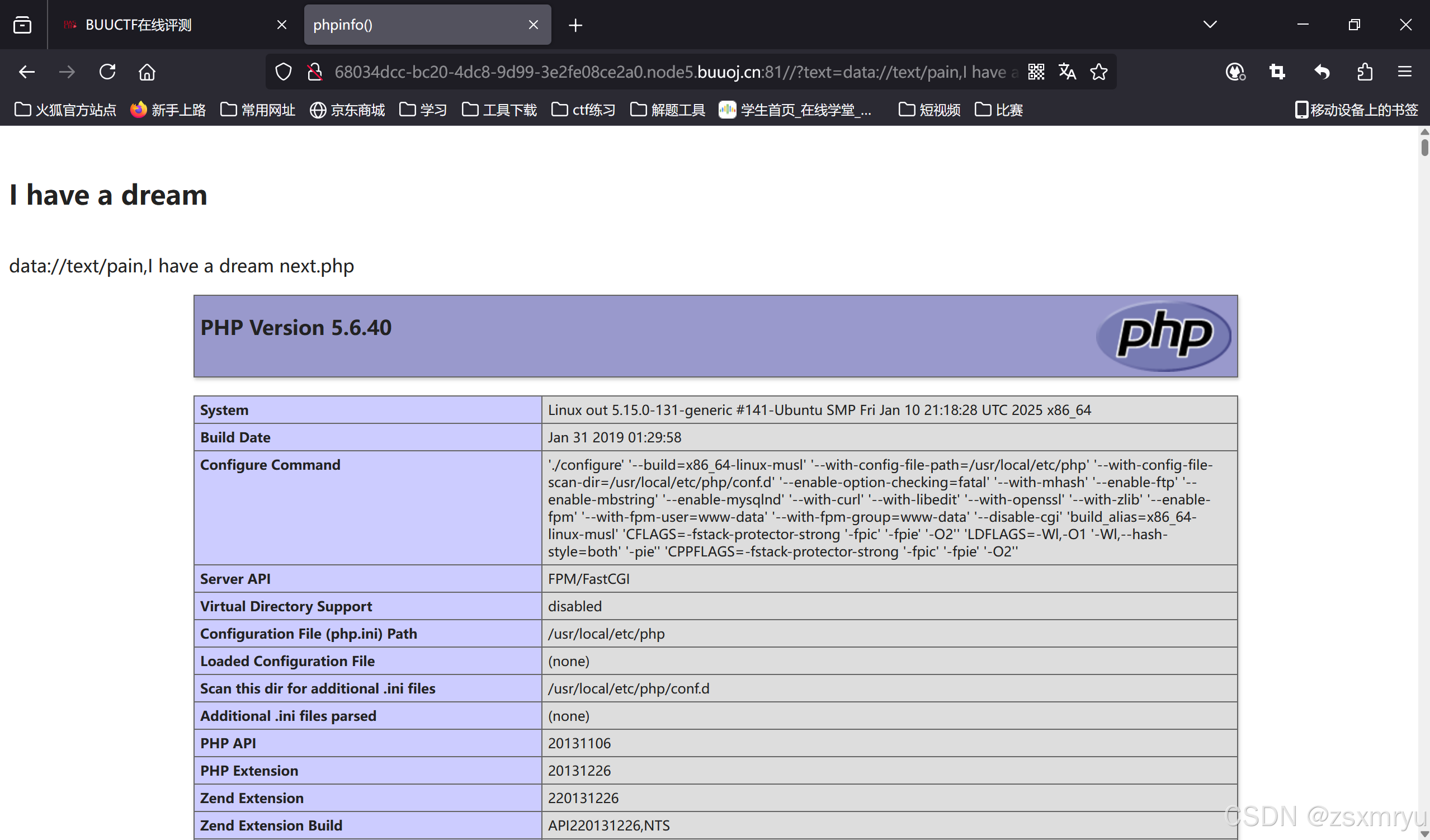The width and height of the screenshot is (1430, 840).
Task: Click the insecure connection lock icon
Action: point(315,72)
